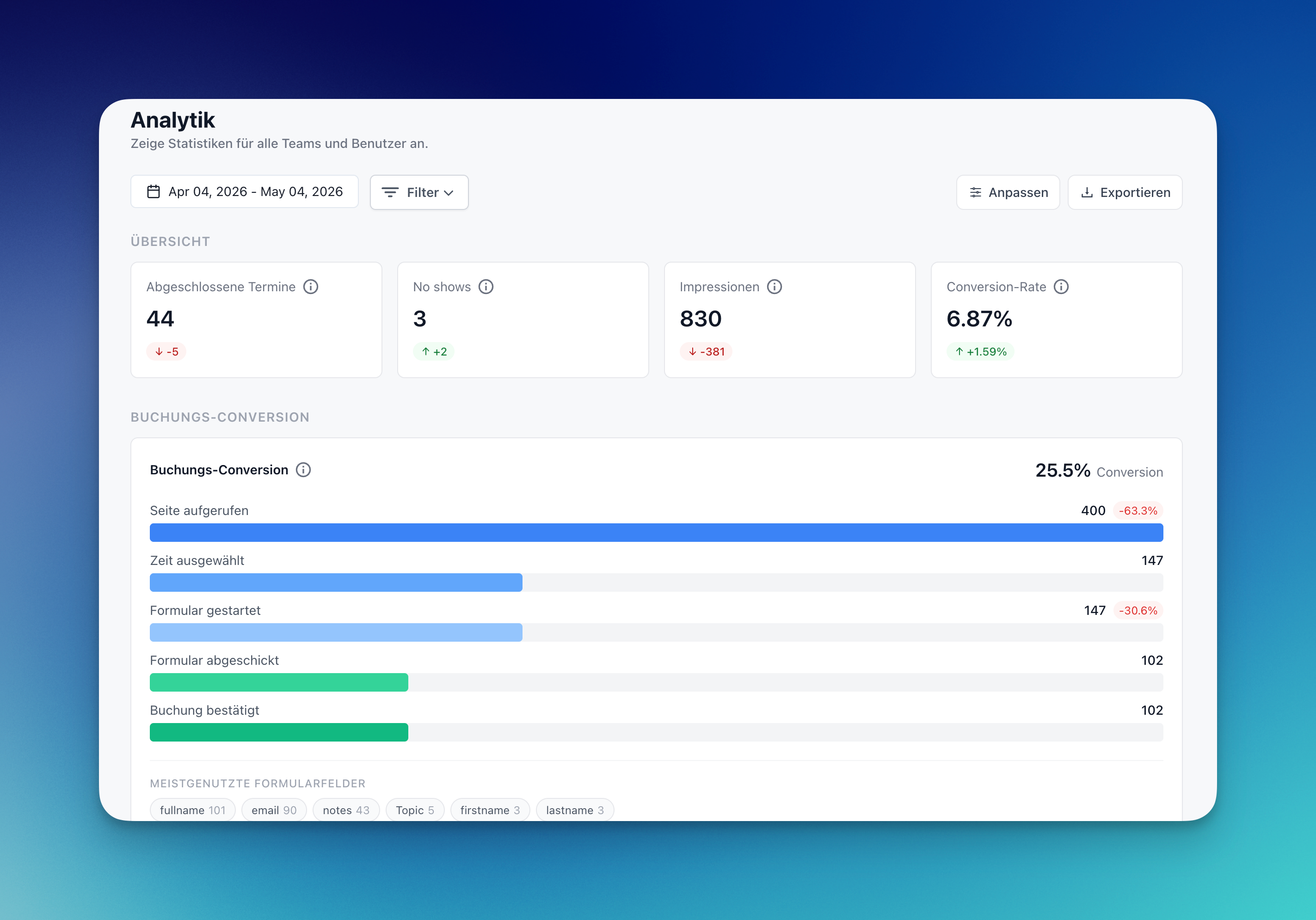Select the Topic 5 field chip
Viewport: 1316px width, 920px height.
[x=415, y=810]
